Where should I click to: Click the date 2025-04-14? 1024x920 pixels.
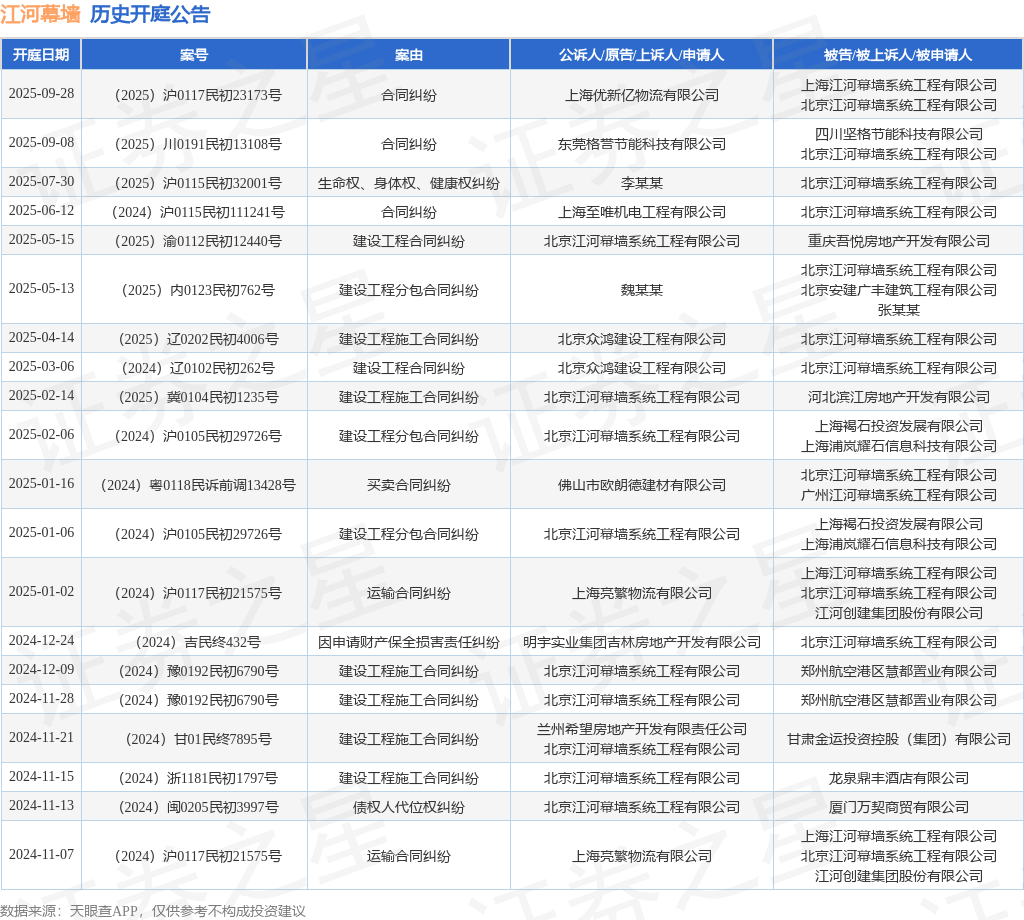click(41, 338)
